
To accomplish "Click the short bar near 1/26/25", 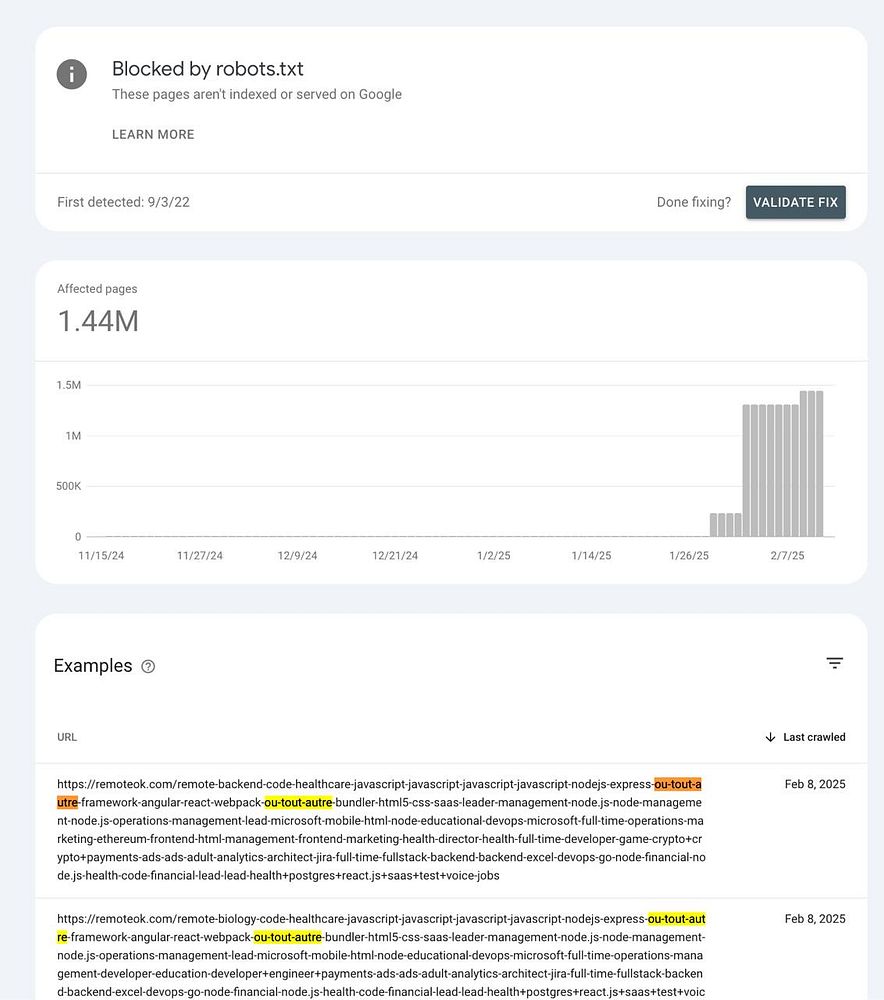I will pos(714,525).
